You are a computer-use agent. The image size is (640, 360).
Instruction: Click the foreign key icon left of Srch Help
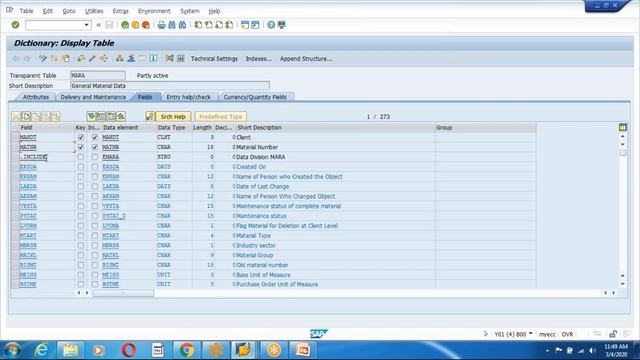click(150, 116)
